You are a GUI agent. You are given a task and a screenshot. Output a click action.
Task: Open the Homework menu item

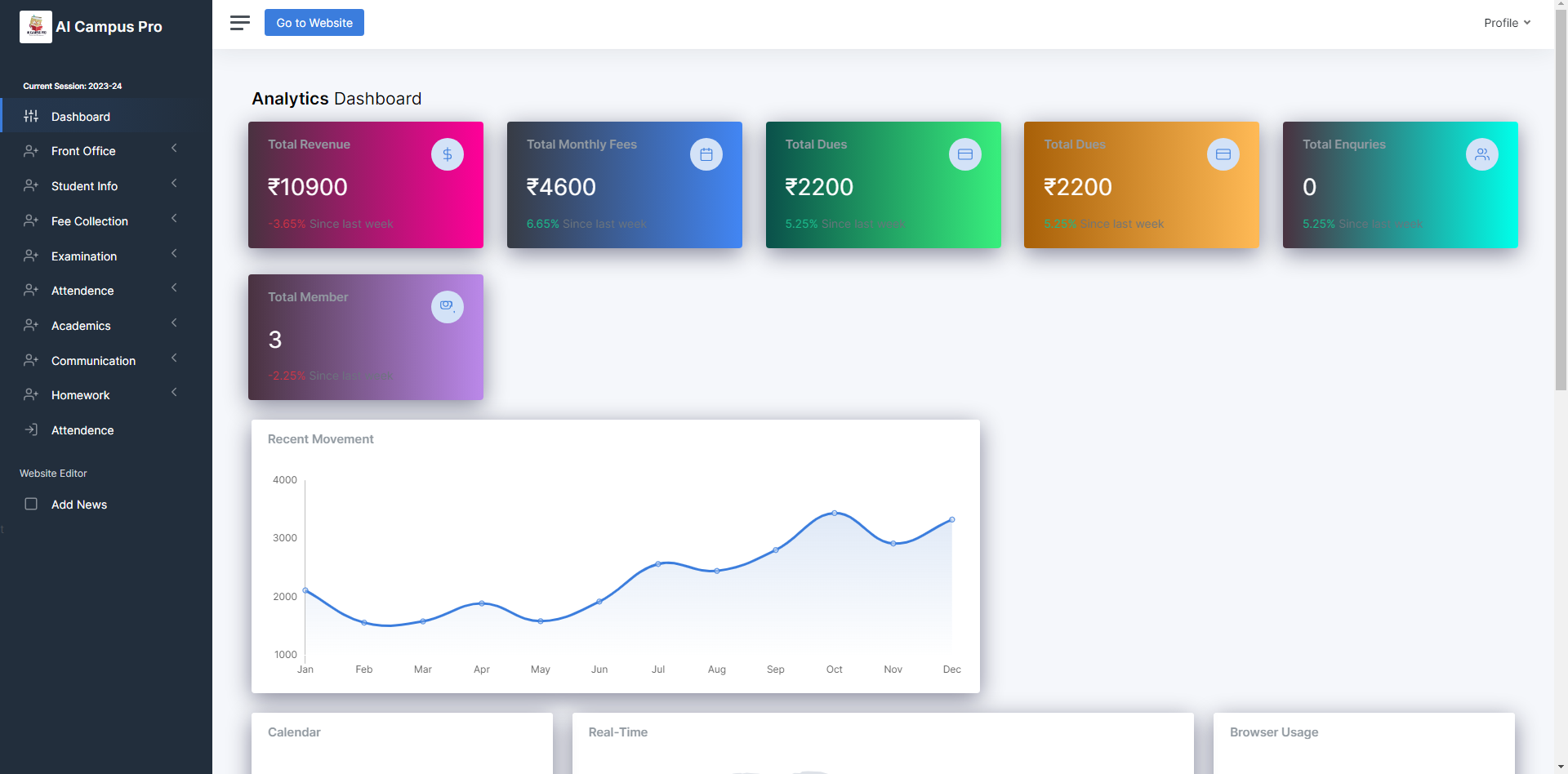80,395
